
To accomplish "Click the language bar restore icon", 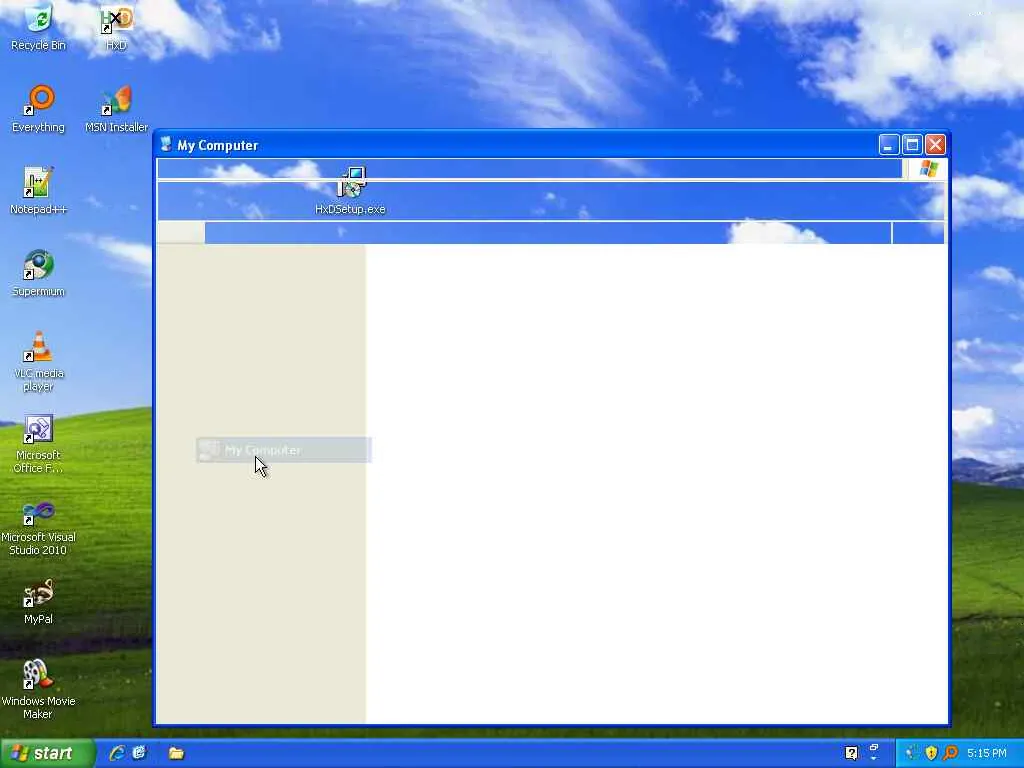I will (x=874, y=747).
